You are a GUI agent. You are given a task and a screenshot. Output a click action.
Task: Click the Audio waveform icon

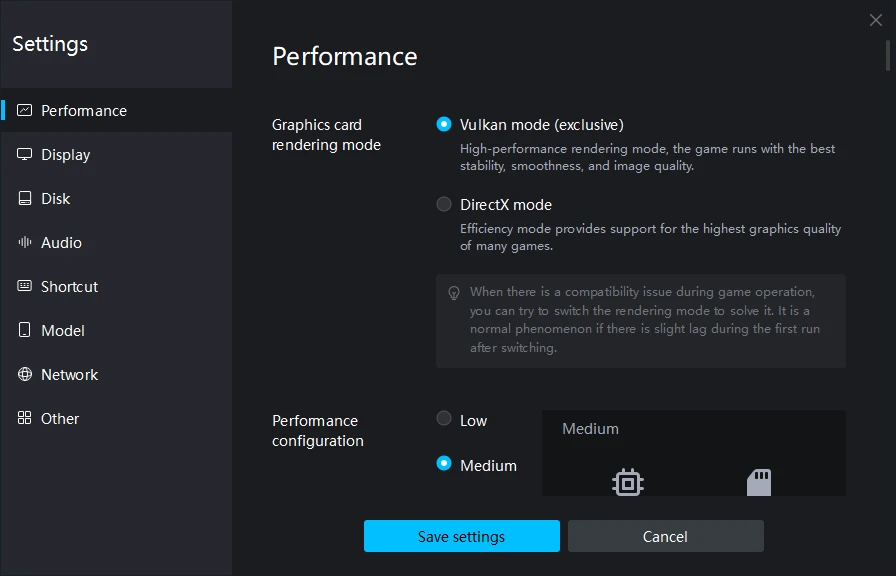tap(25, 243)
